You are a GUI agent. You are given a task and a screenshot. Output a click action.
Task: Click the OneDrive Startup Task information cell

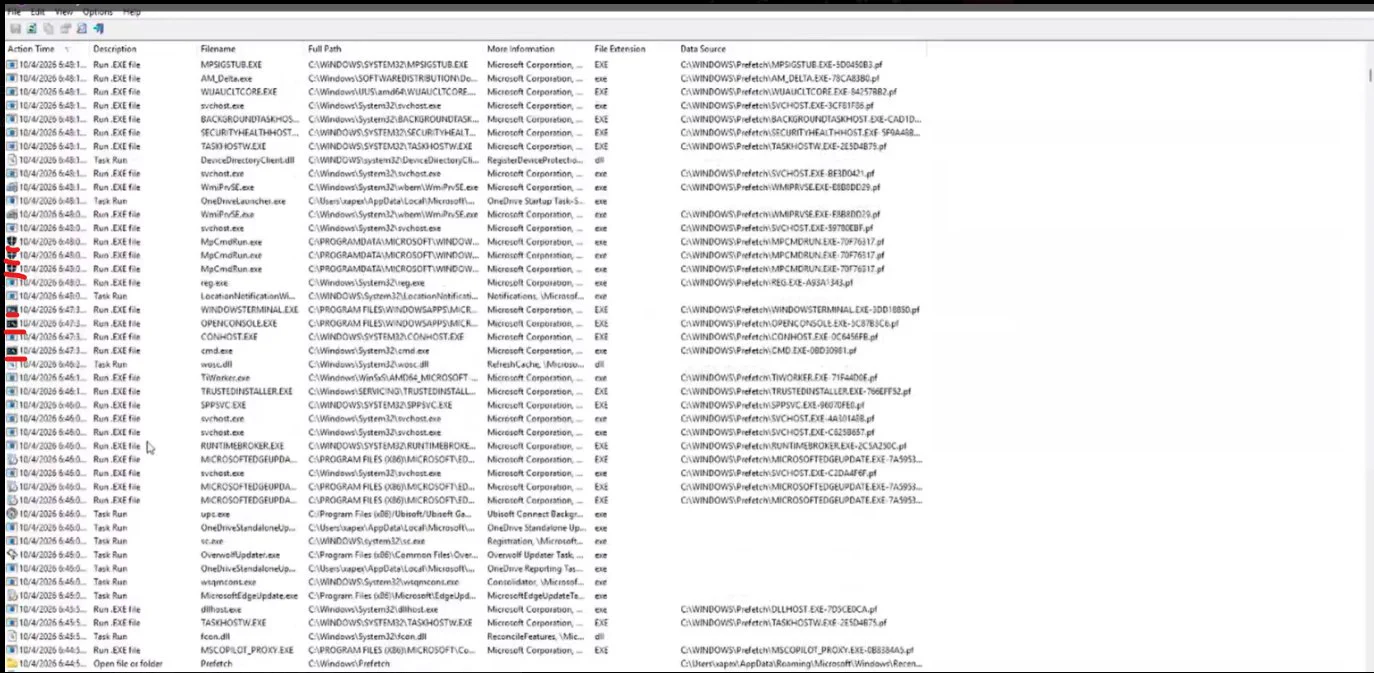534,200
